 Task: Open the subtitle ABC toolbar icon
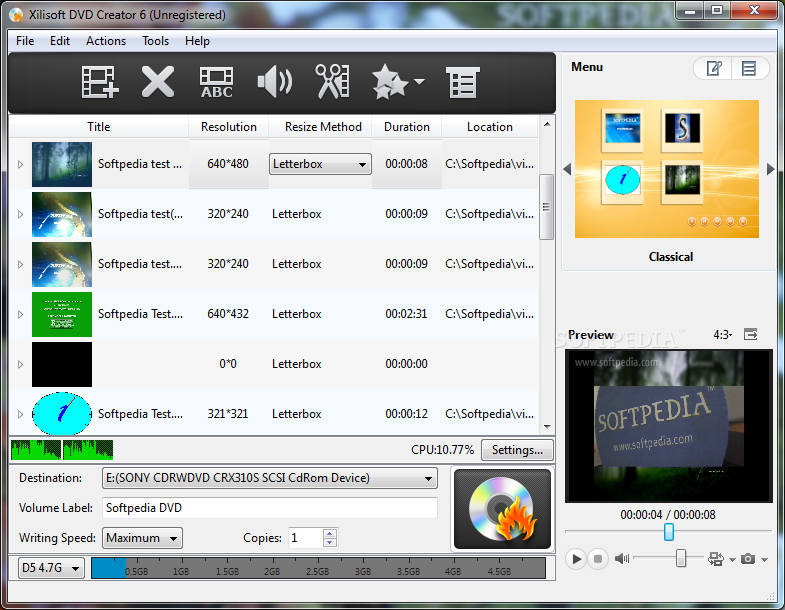(216, 83)
